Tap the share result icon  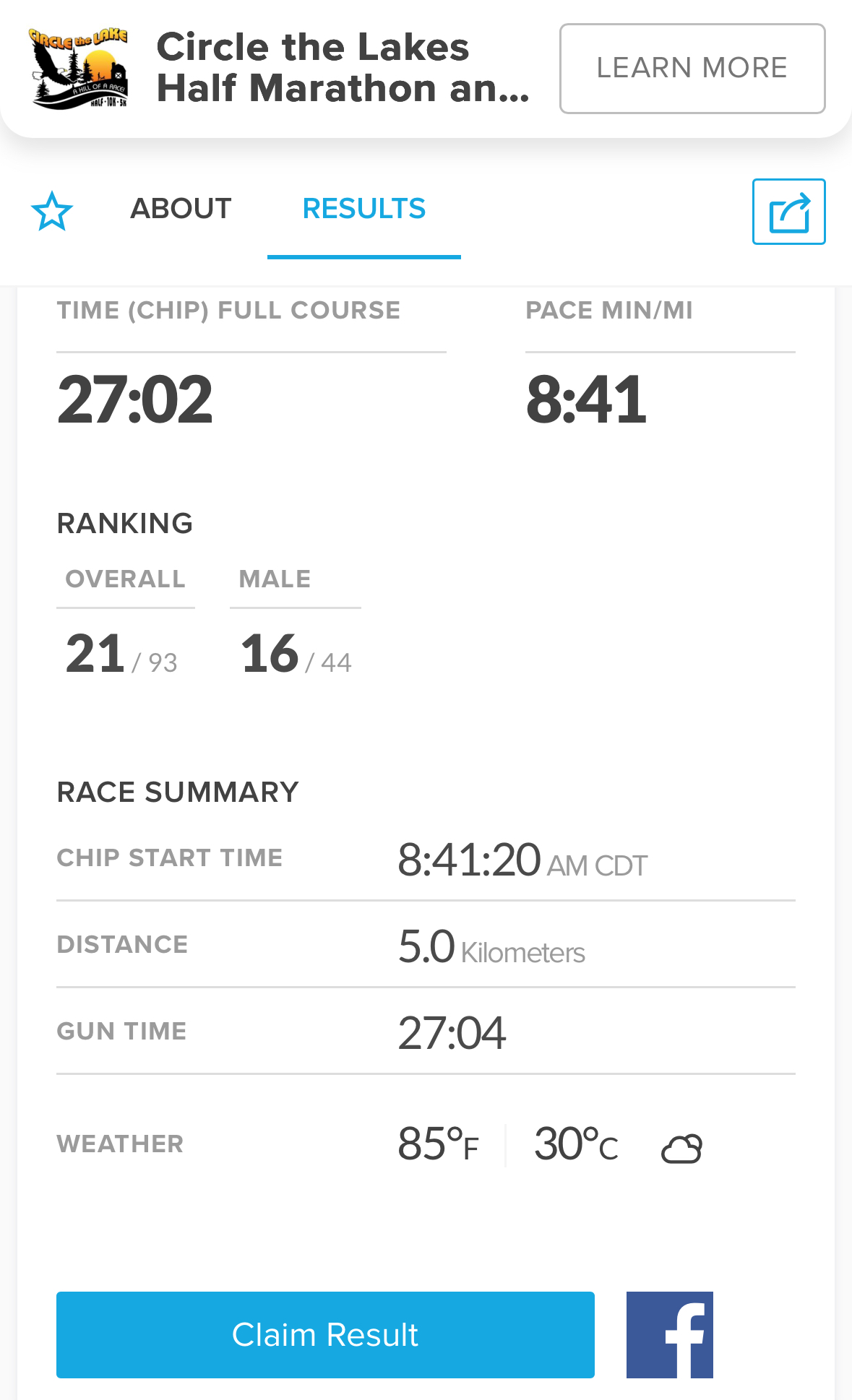[788, 212]
